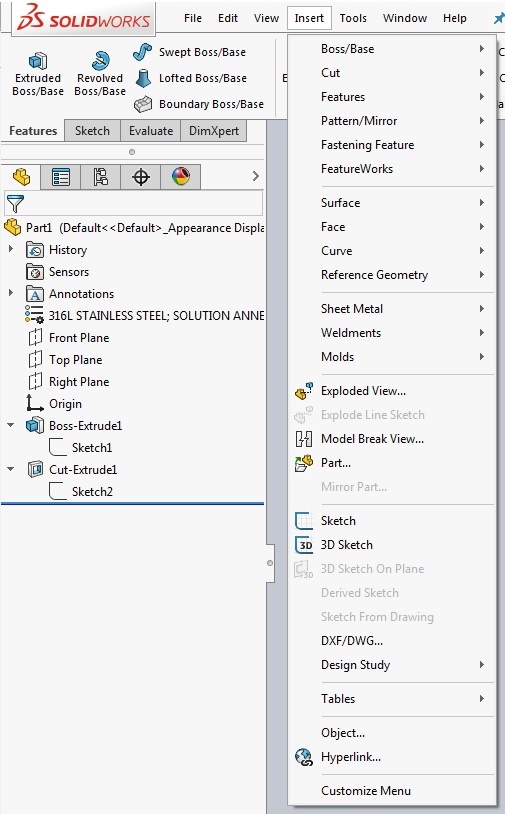Select the Annotations folder
This screenshot has height=814, width=505.
pyautogui.click(x=70, y=294)
